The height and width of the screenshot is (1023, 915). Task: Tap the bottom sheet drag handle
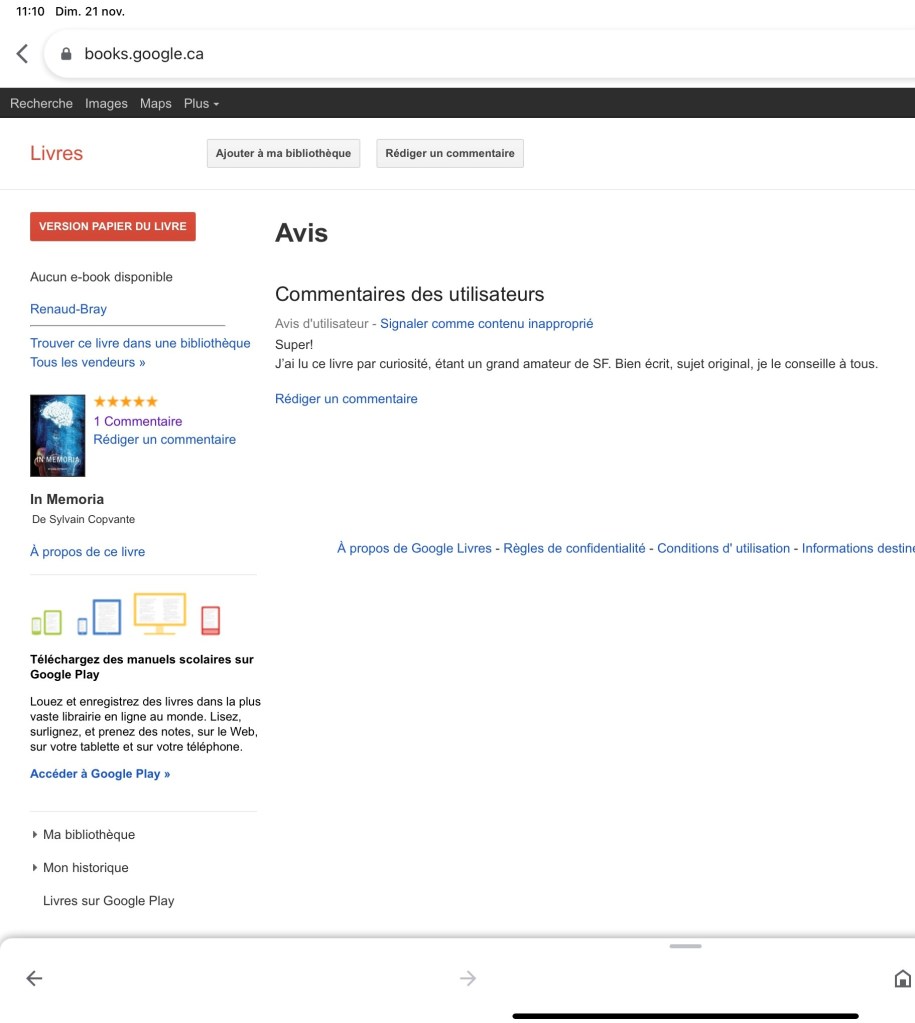[685, 945]
